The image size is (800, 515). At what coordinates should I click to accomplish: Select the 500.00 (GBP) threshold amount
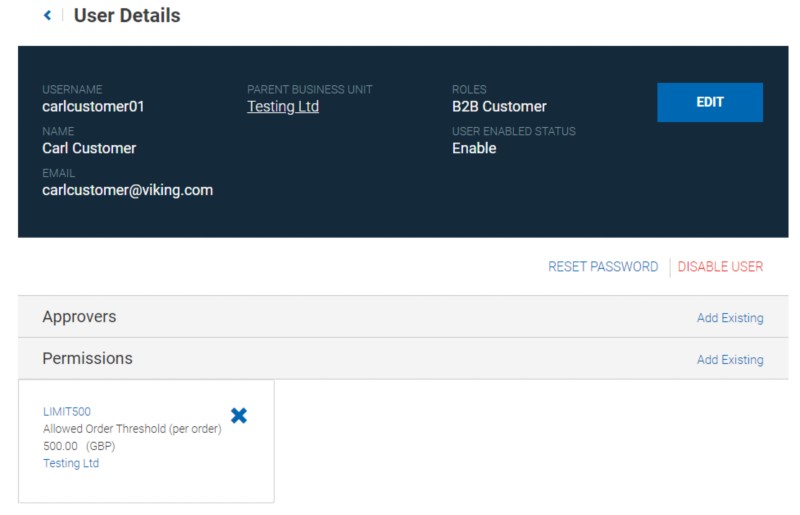click(x=79, y=446)
